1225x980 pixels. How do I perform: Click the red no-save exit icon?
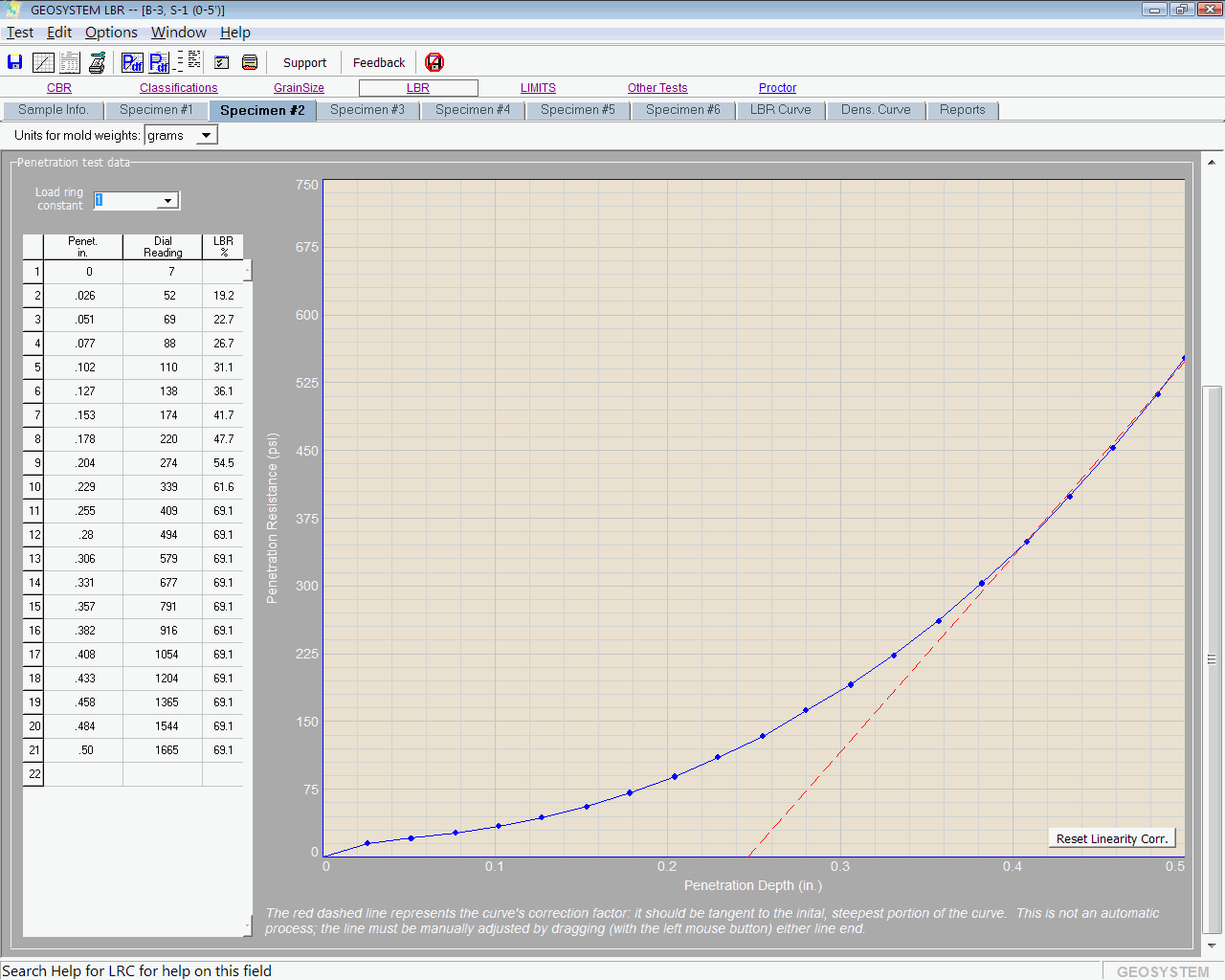[434, 63]
